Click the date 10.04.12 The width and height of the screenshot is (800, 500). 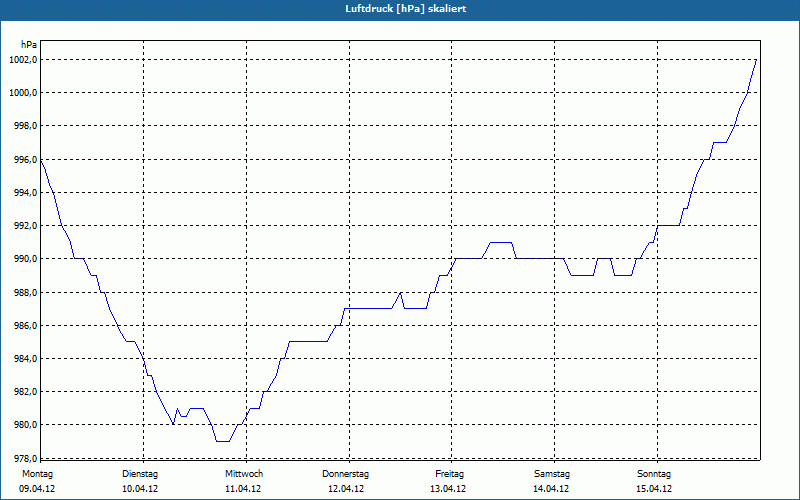point(140,489)
